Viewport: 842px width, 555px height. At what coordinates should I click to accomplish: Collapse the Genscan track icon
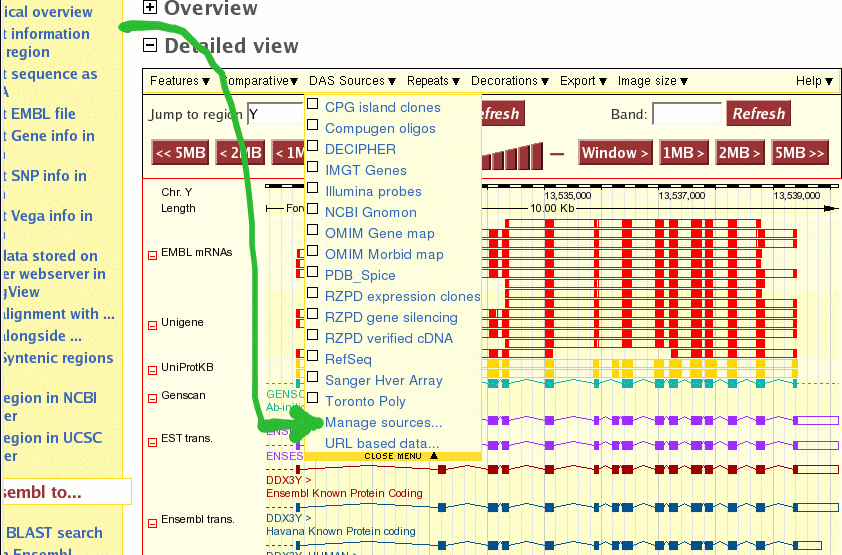pos(153,398)
